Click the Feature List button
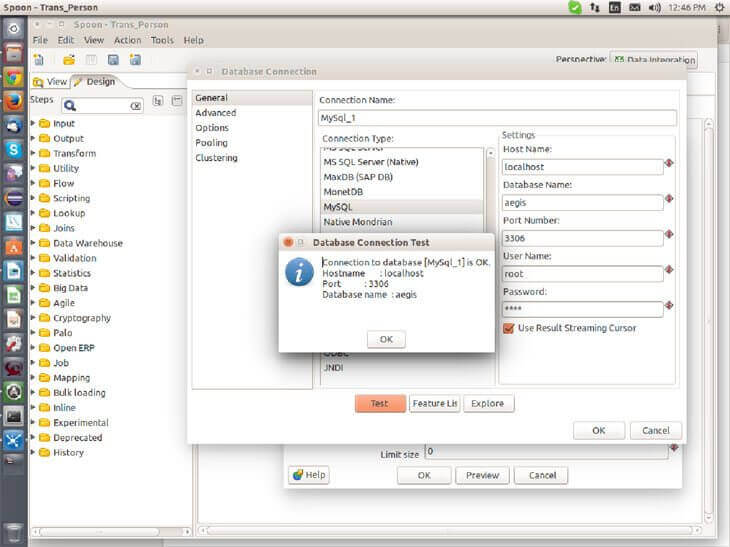The image size is (730, 547). click(x=434, y=403)
